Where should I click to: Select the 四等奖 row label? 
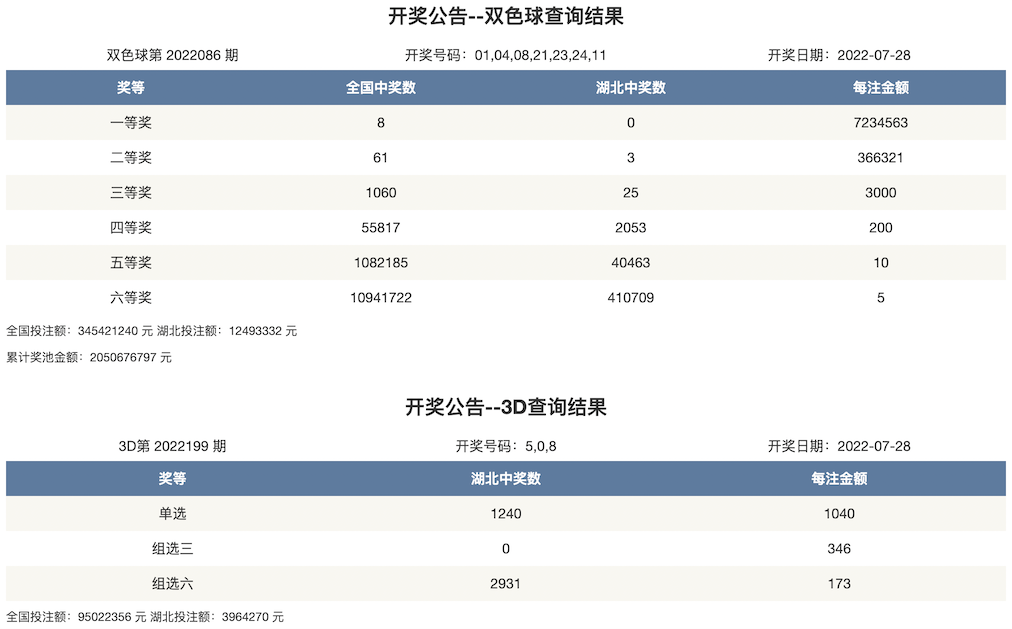[x=130, y=228]
